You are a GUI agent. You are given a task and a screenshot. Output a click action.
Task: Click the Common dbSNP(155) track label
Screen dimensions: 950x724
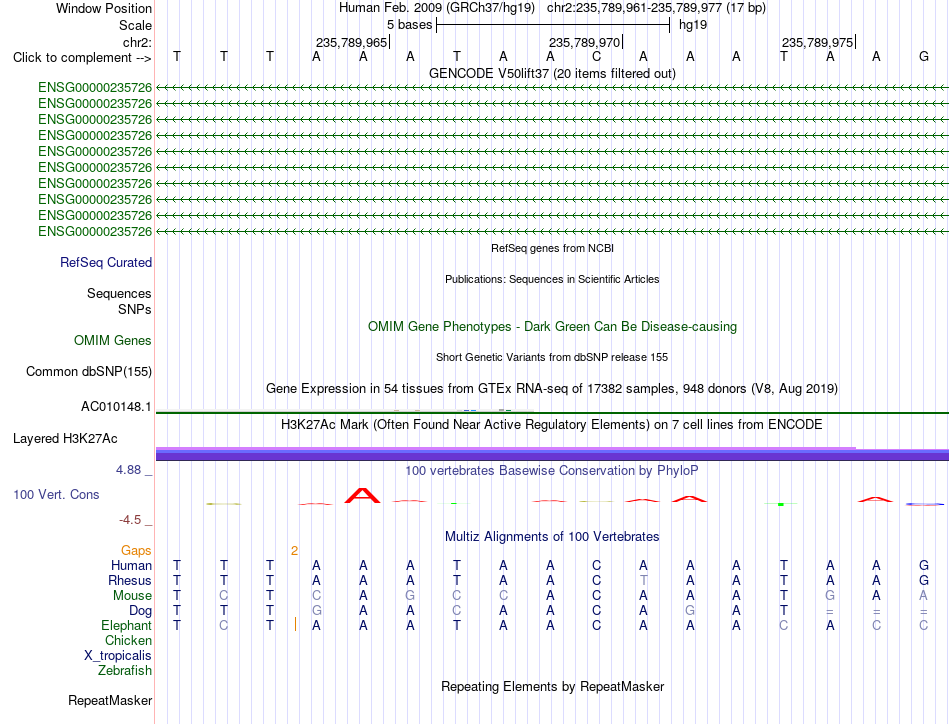(x=88, y=371)
